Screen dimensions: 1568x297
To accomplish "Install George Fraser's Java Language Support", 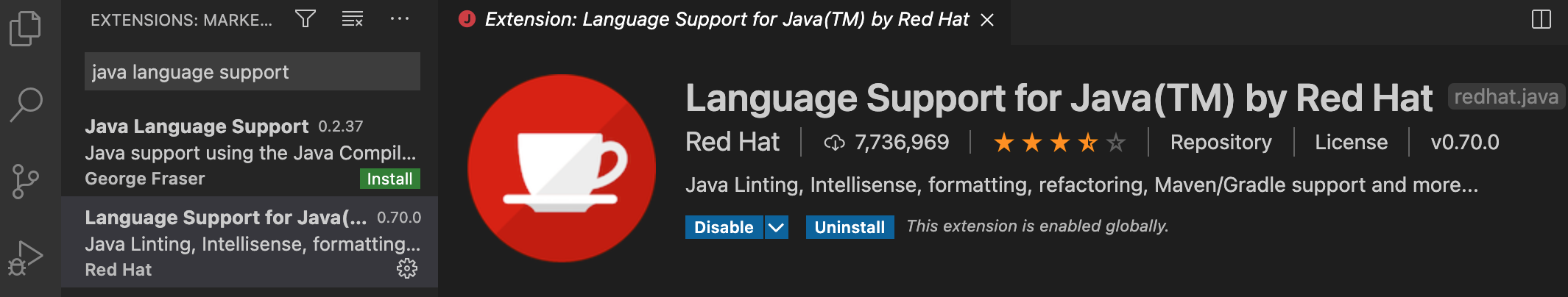I will point(389,179).
